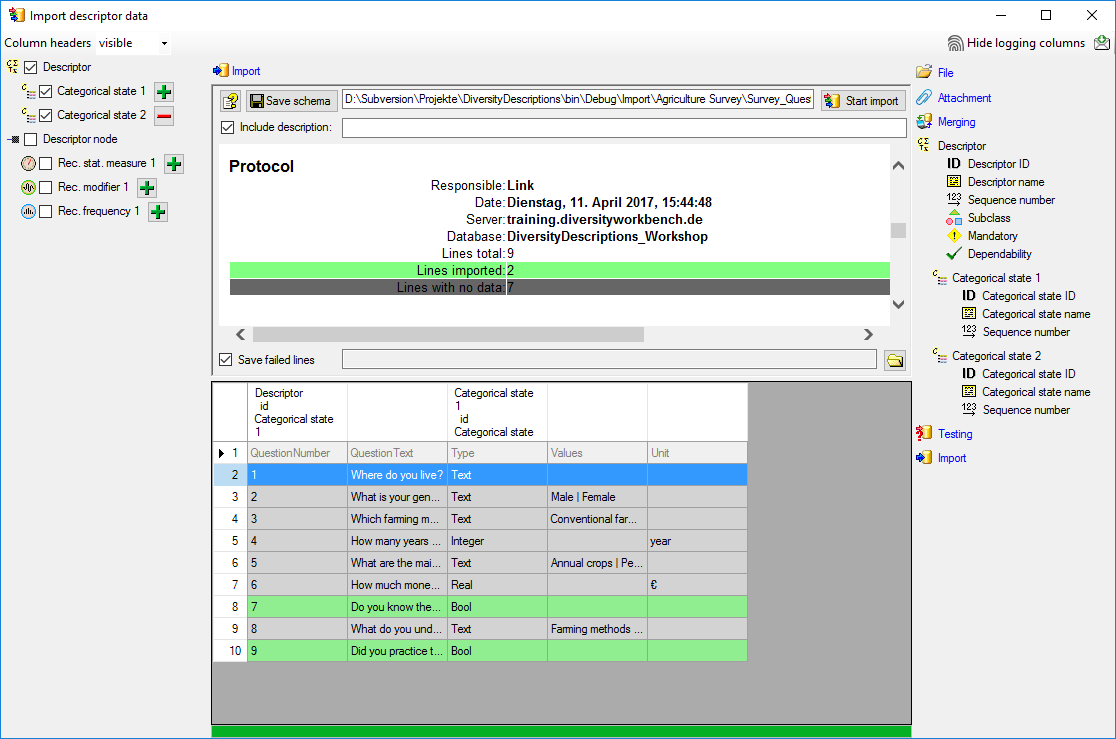
Task: Open the Attachment step in right panel
Action: pyautogui.click(x=964, y=98)
